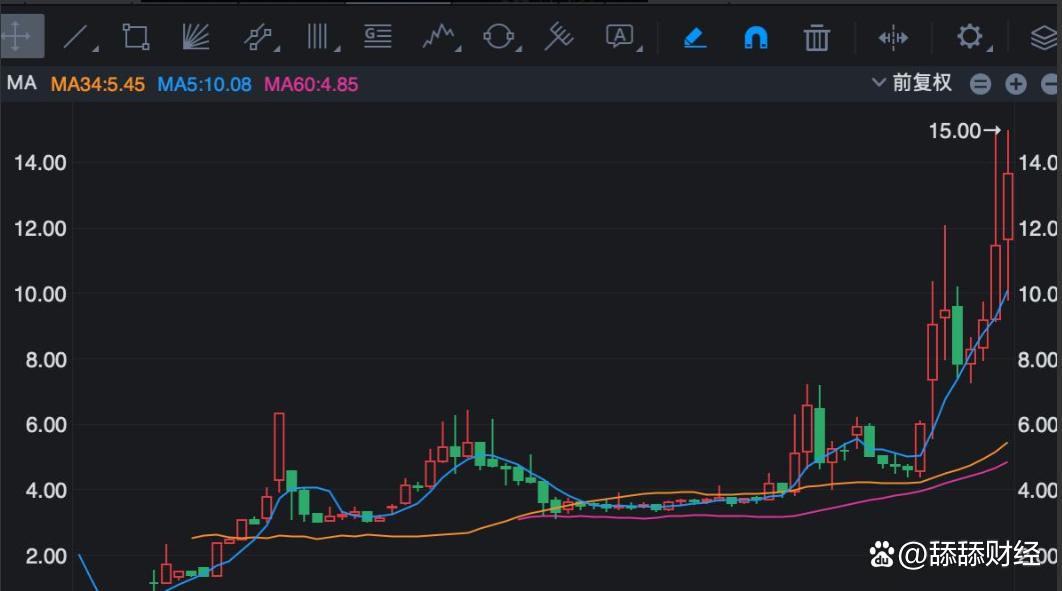Choose the pitchfork drawing tool
Image resolution: width=1062 pixels, height=591 pixels.
click(558, 38)
